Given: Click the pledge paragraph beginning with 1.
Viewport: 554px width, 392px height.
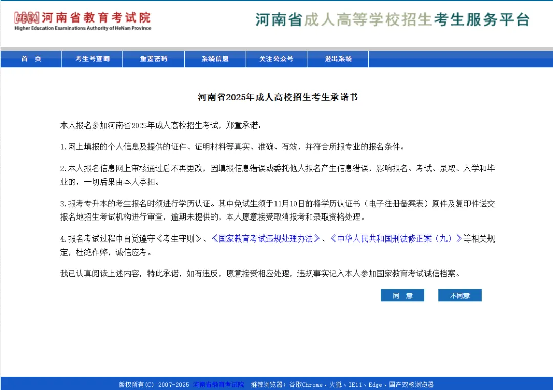Looking at the screenshot, I should pyautogui.click(x=232, y=146).
